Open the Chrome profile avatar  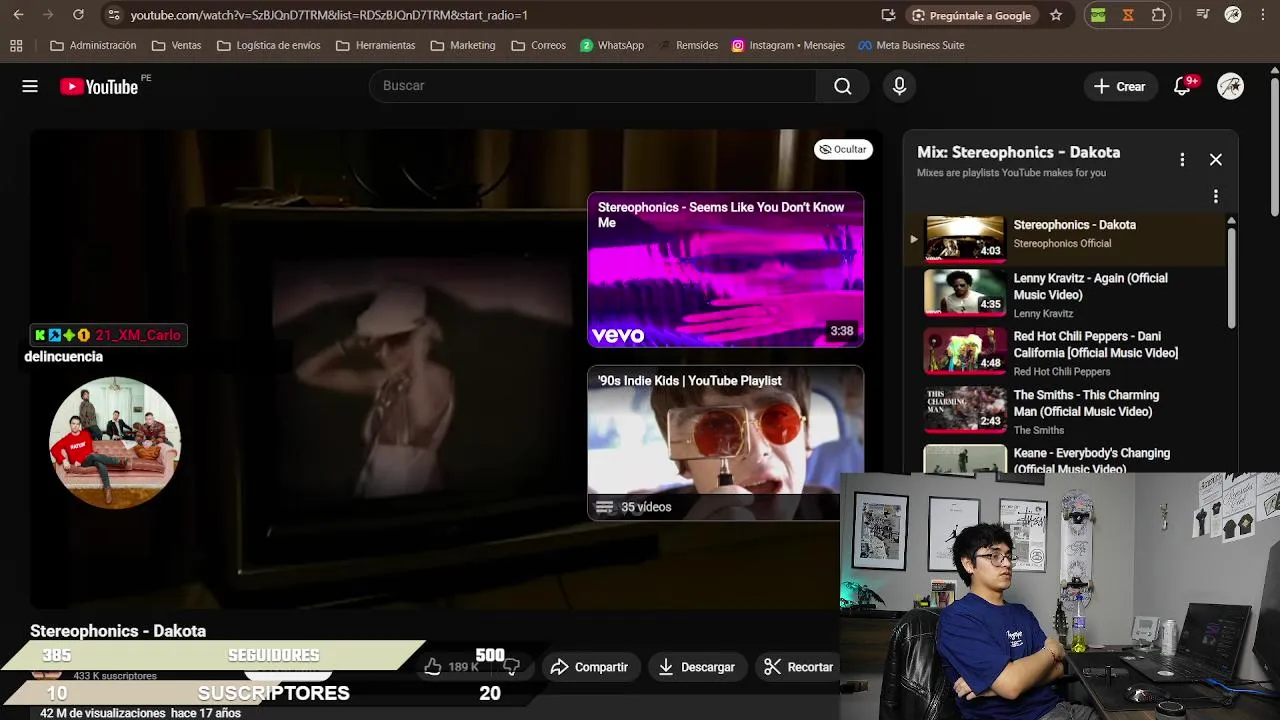[x=1233, y=15]
